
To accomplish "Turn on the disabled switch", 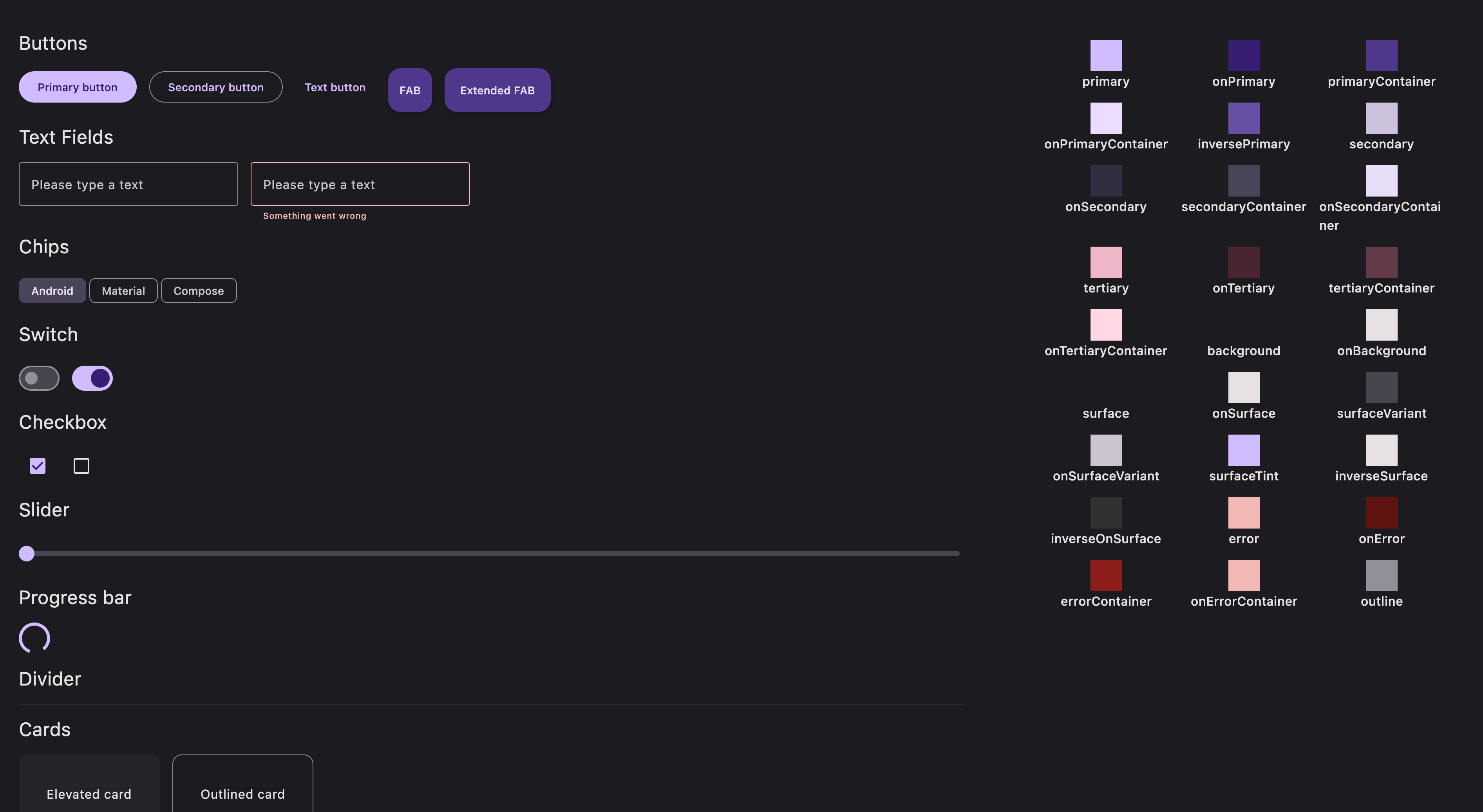I will tap(38, 378).
